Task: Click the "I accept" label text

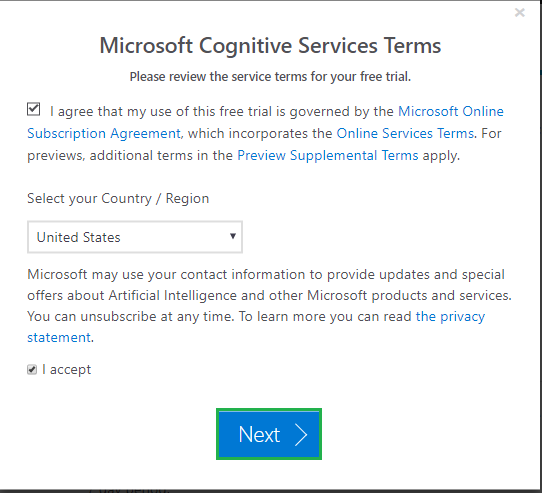Action: click(x=66, y=370)
